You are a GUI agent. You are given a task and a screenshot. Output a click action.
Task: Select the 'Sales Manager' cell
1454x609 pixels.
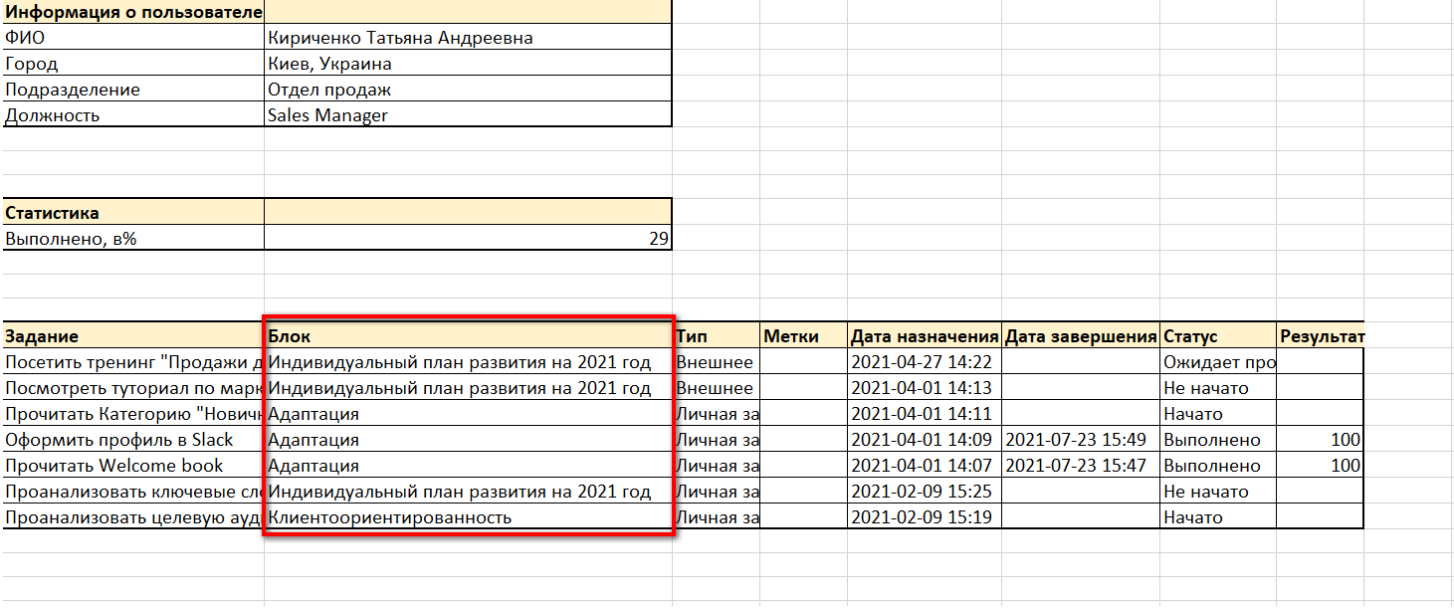point(468,114)
